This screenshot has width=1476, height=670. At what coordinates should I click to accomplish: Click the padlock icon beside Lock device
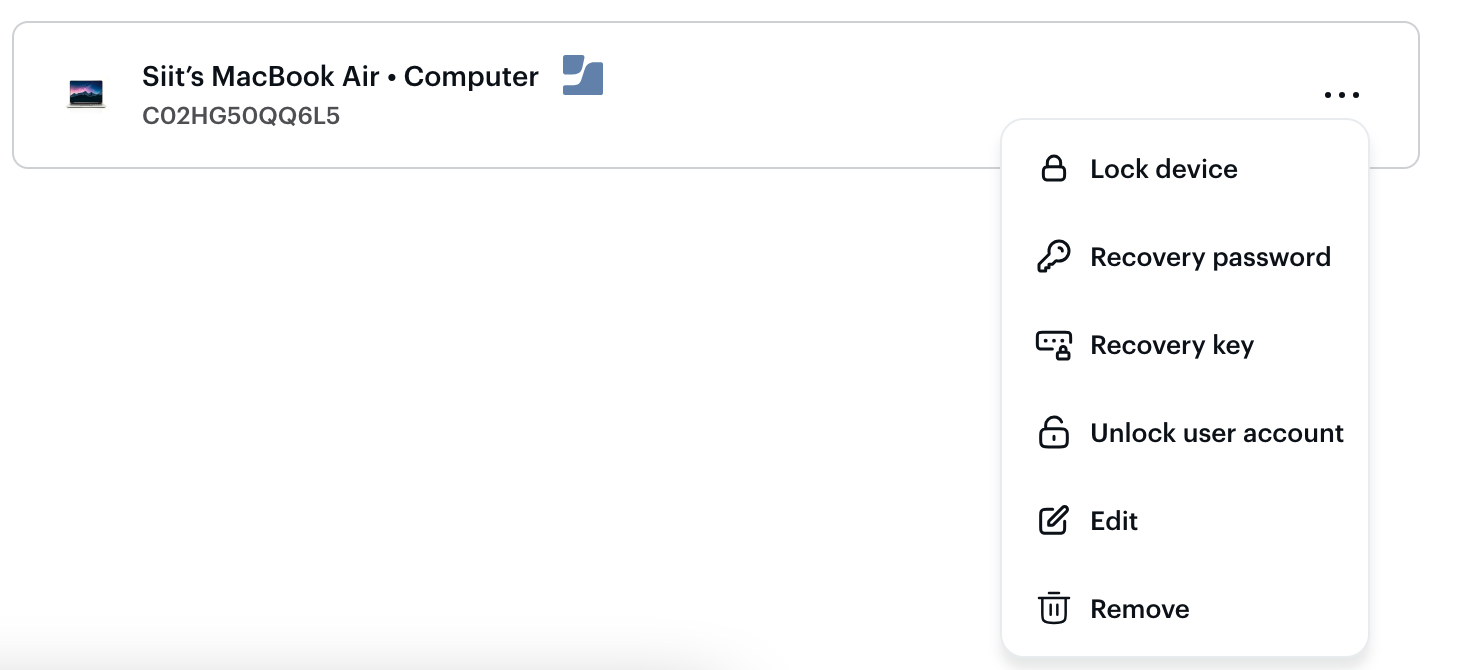click(x=1053, y=169)
